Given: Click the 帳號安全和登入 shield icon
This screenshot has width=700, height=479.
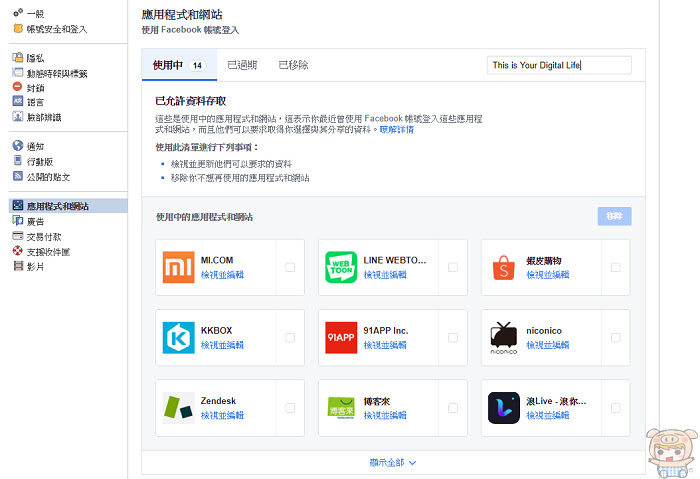Looking at the screenshot, I should coord(18,29).
